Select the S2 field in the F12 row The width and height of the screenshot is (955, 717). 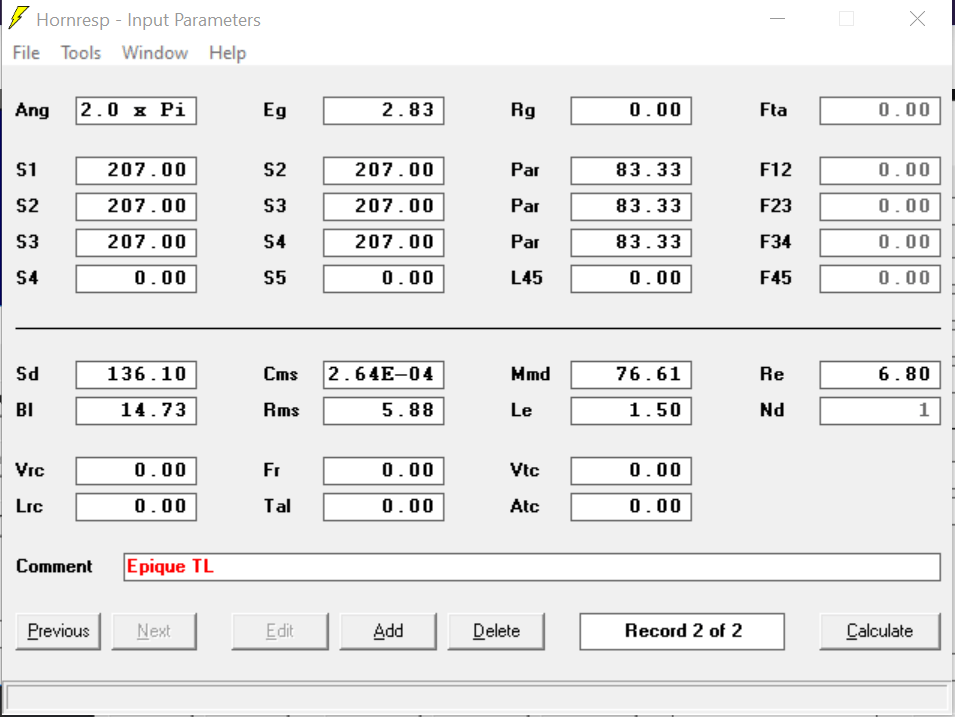tap(384, 171)
